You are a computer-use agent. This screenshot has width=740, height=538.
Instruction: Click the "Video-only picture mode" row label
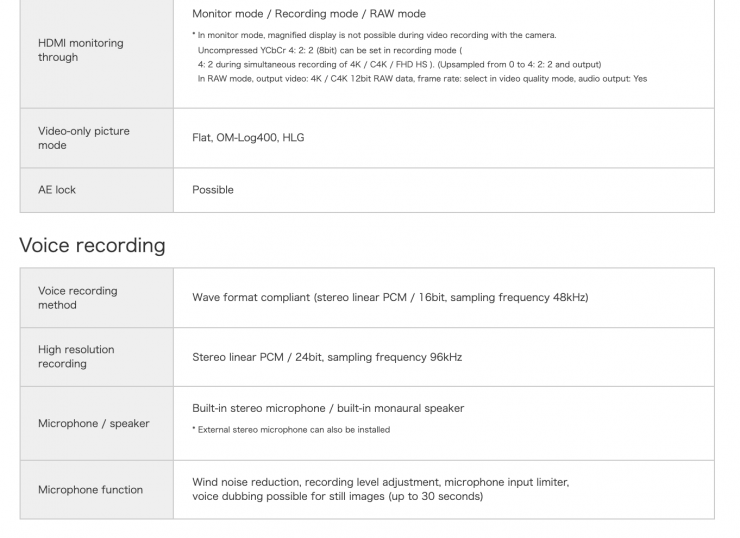click(x=84, y=138)
